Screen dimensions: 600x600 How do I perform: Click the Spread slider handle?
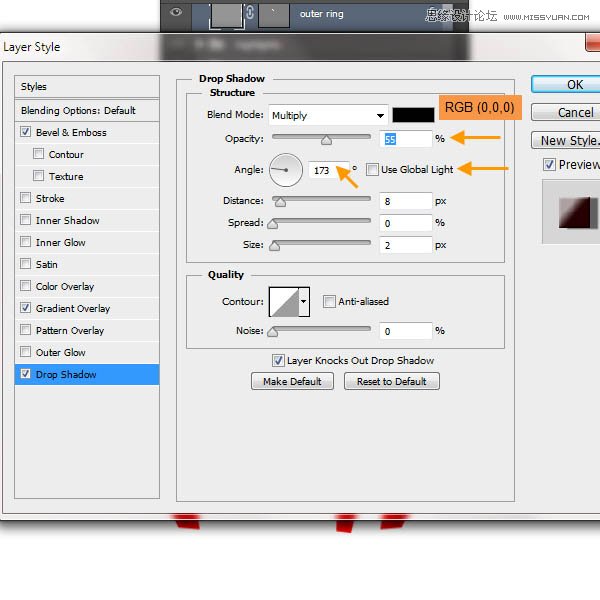pyautogui.click(x=272, y=224)
